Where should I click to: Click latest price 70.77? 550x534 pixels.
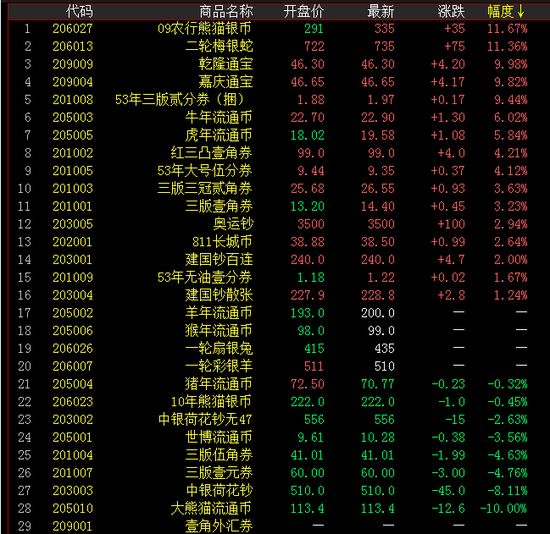tap(378, 384)
